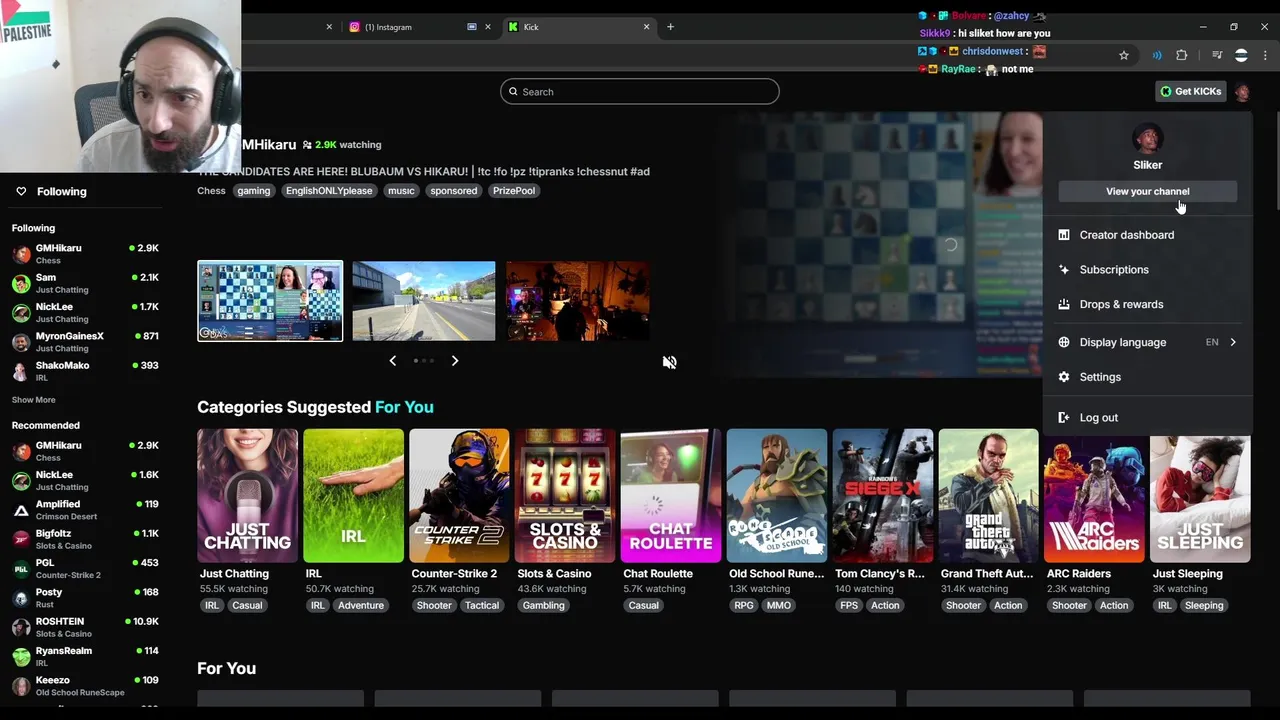Click the Display language globe icon

click(1063, 342)
